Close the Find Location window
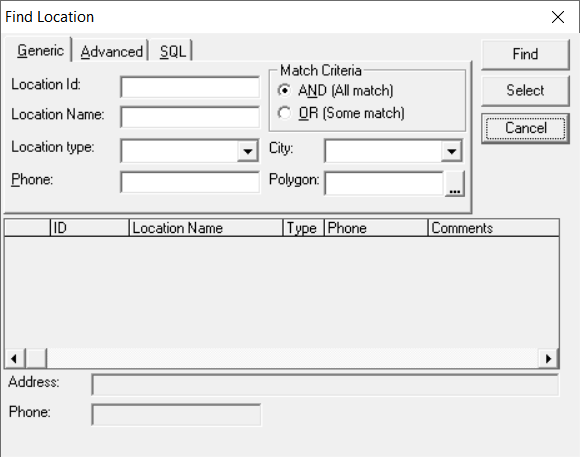The width and height of the screenshot is (580, 457). point(558,17)
